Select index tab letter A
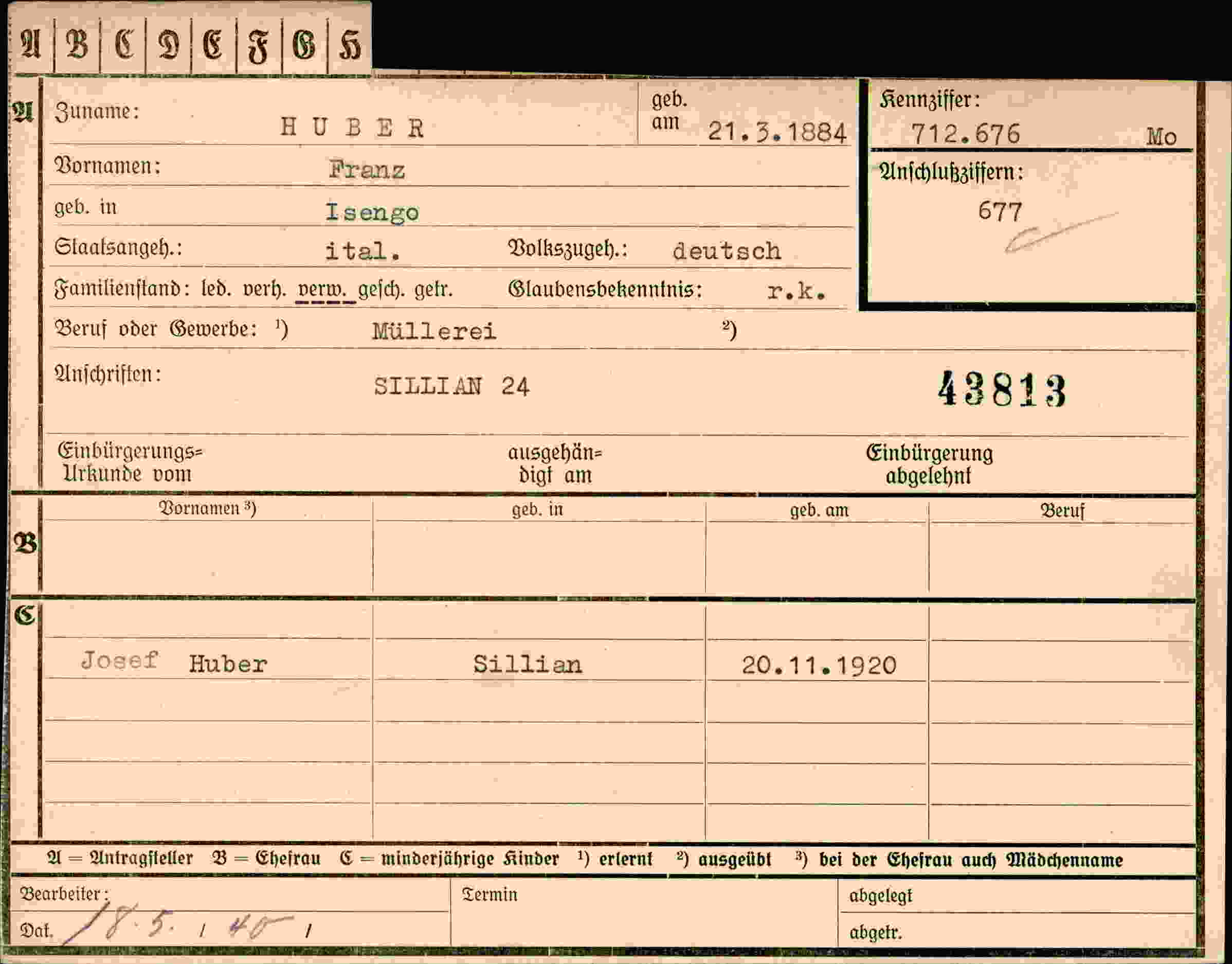 [x=31, y=44]
